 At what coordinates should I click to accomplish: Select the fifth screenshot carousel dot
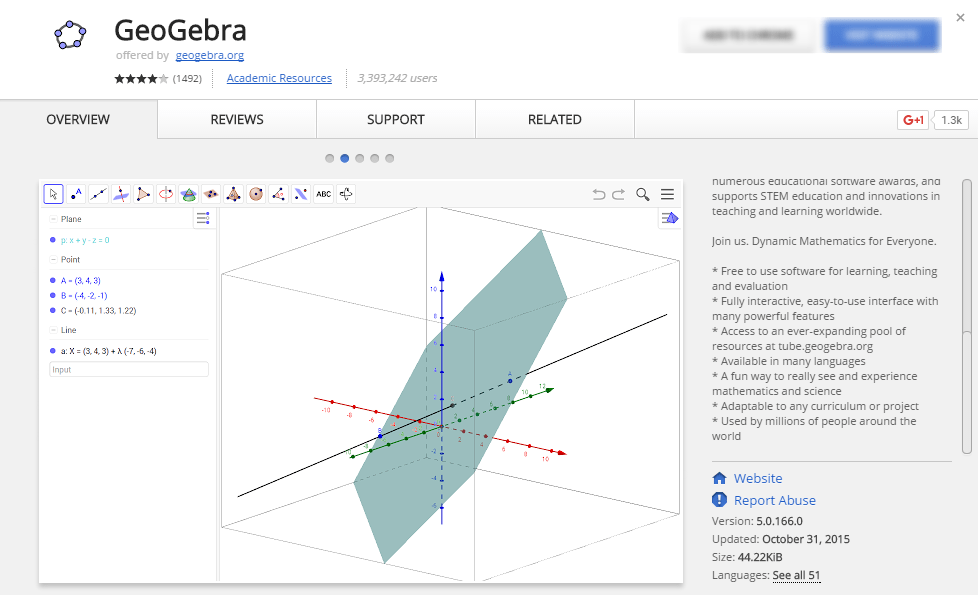(389, 158)
